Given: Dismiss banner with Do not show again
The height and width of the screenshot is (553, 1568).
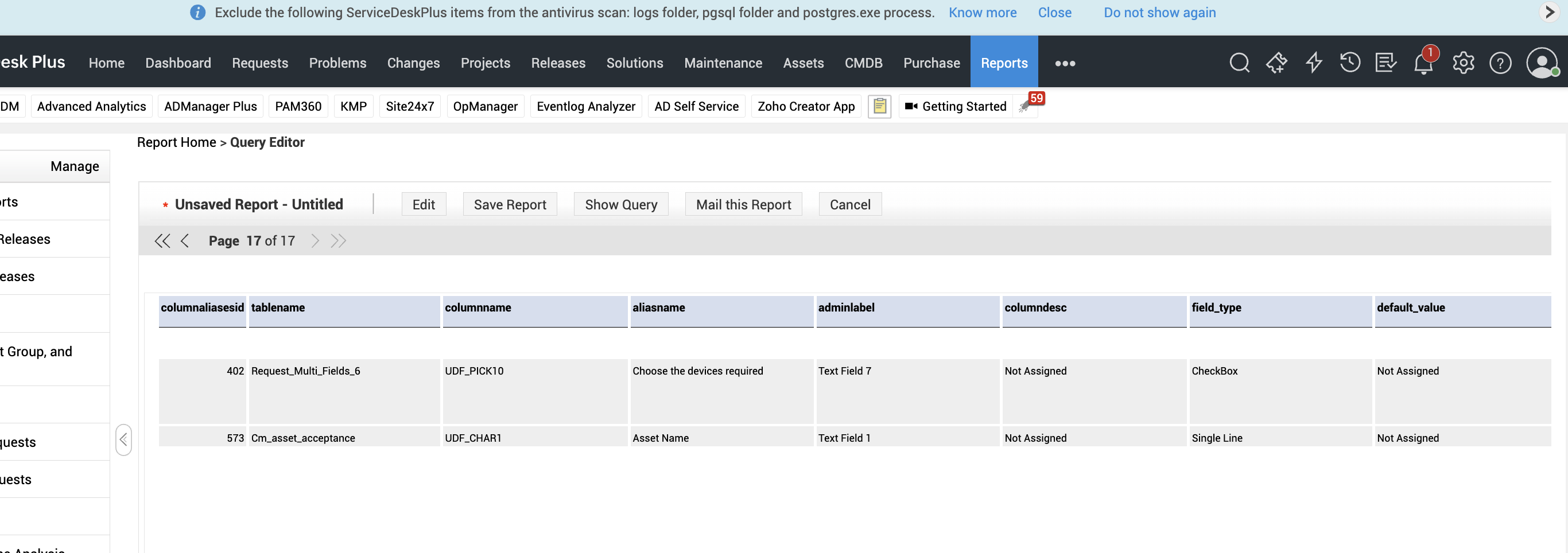Looking at the screenshot, I should 1159,13.
